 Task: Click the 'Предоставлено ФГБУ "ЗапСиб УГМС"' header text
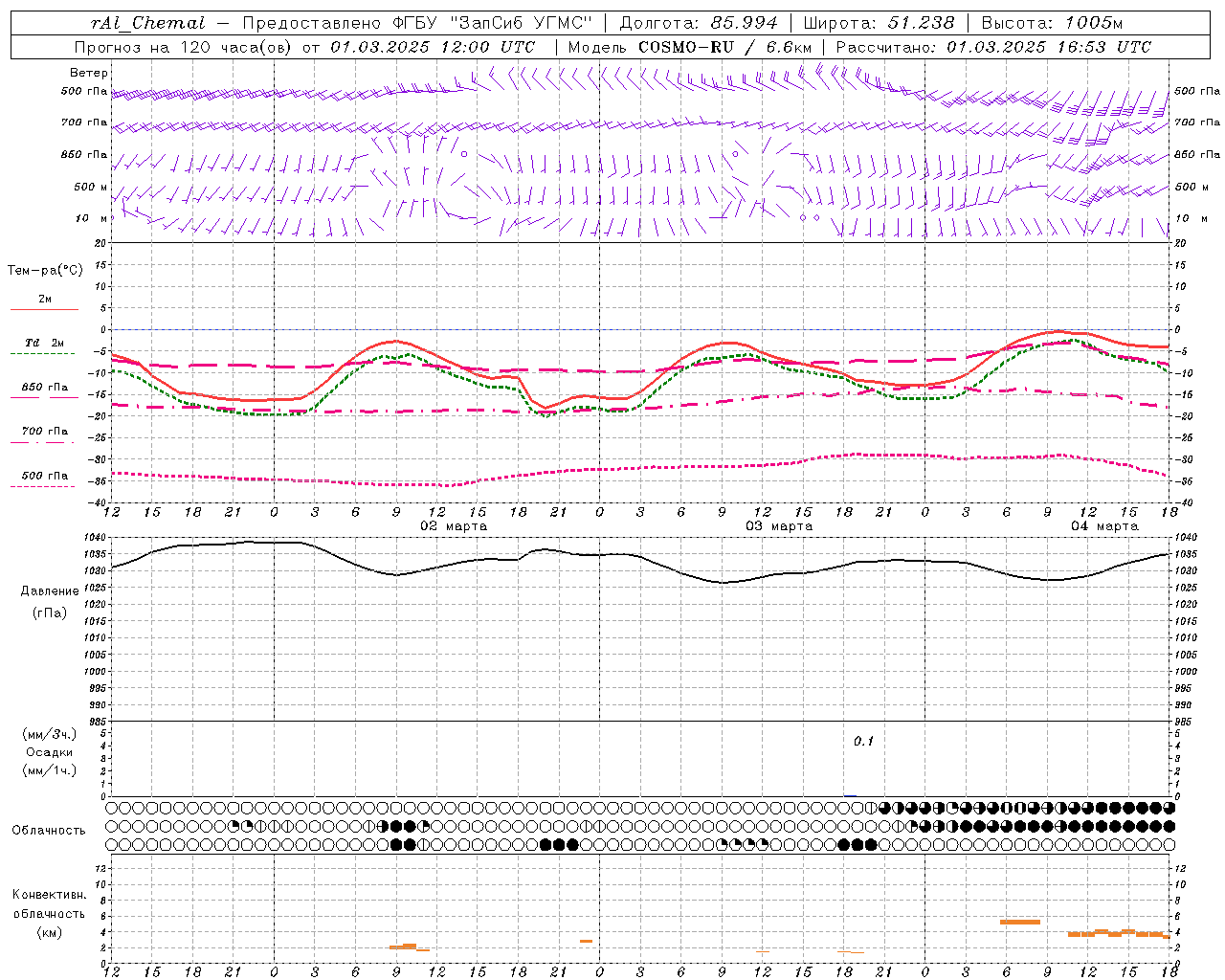(x=417, y=23)
